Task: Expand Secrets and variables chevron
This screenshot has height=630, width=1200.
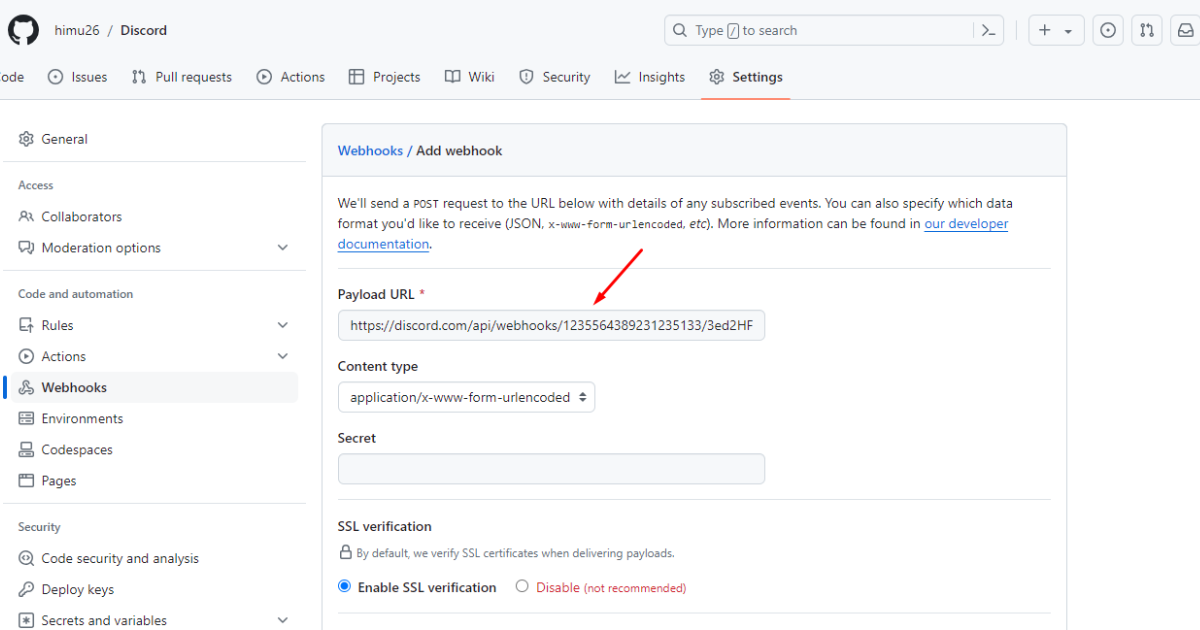Action: [x=282, y=620]
